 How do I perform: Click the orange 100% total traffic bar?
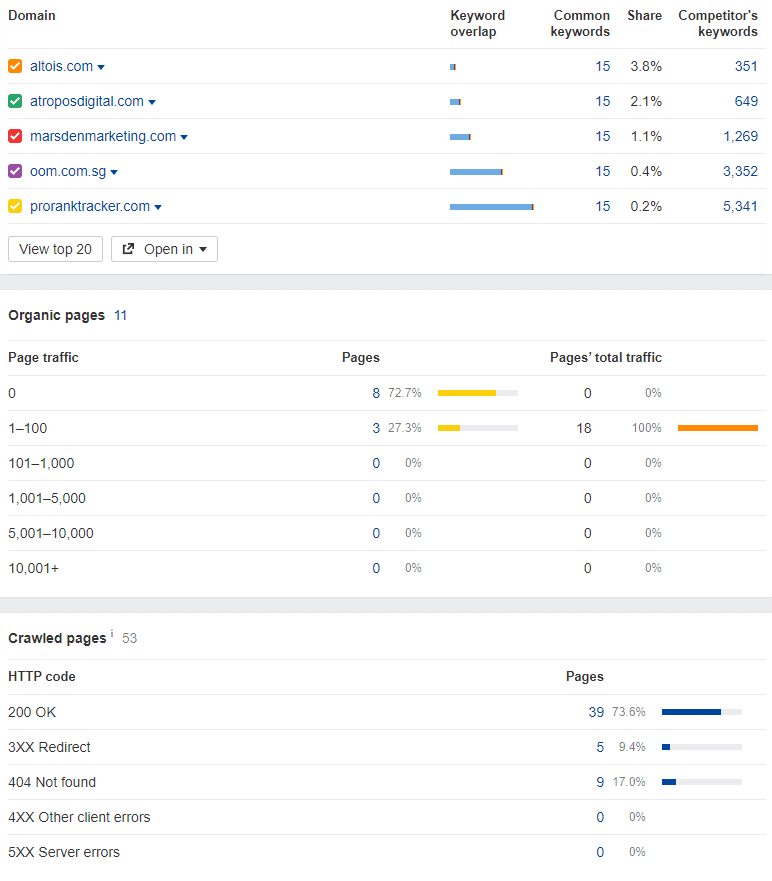(x=718, y=428)
